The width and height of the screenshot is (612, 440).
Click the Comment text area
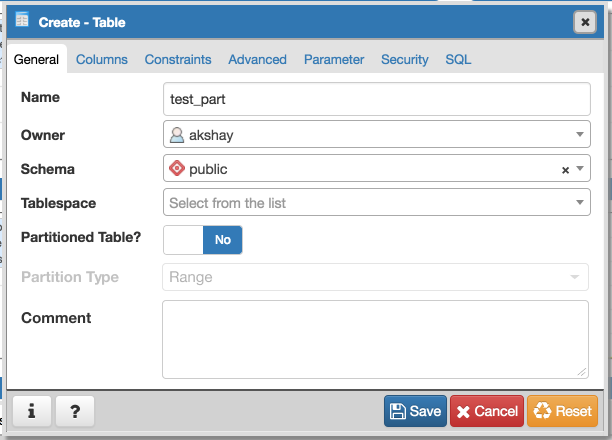click(376, 340)
